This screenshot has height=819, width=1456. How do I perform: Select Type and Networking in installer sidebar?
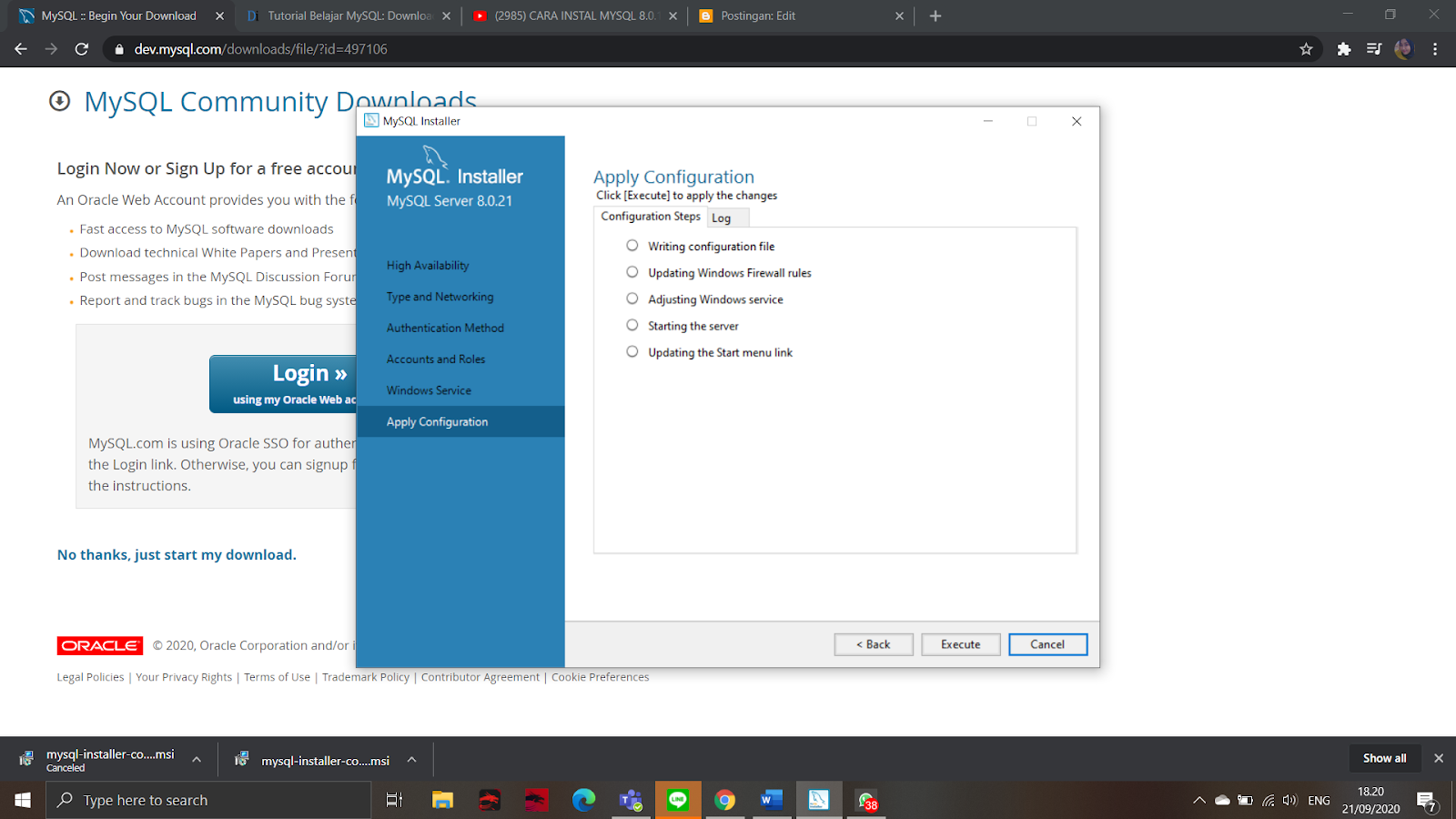coord(440,297)
